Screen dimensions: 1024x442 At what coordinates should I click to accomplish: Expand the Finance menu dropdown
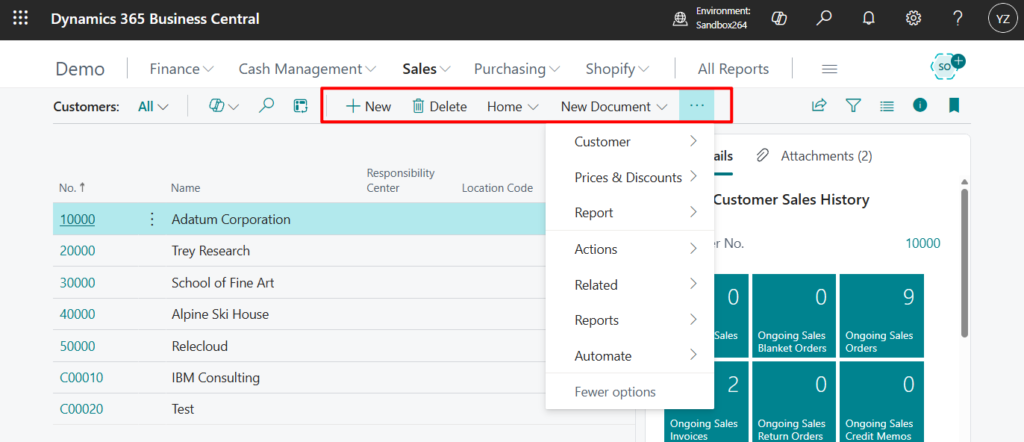(181, 69)
